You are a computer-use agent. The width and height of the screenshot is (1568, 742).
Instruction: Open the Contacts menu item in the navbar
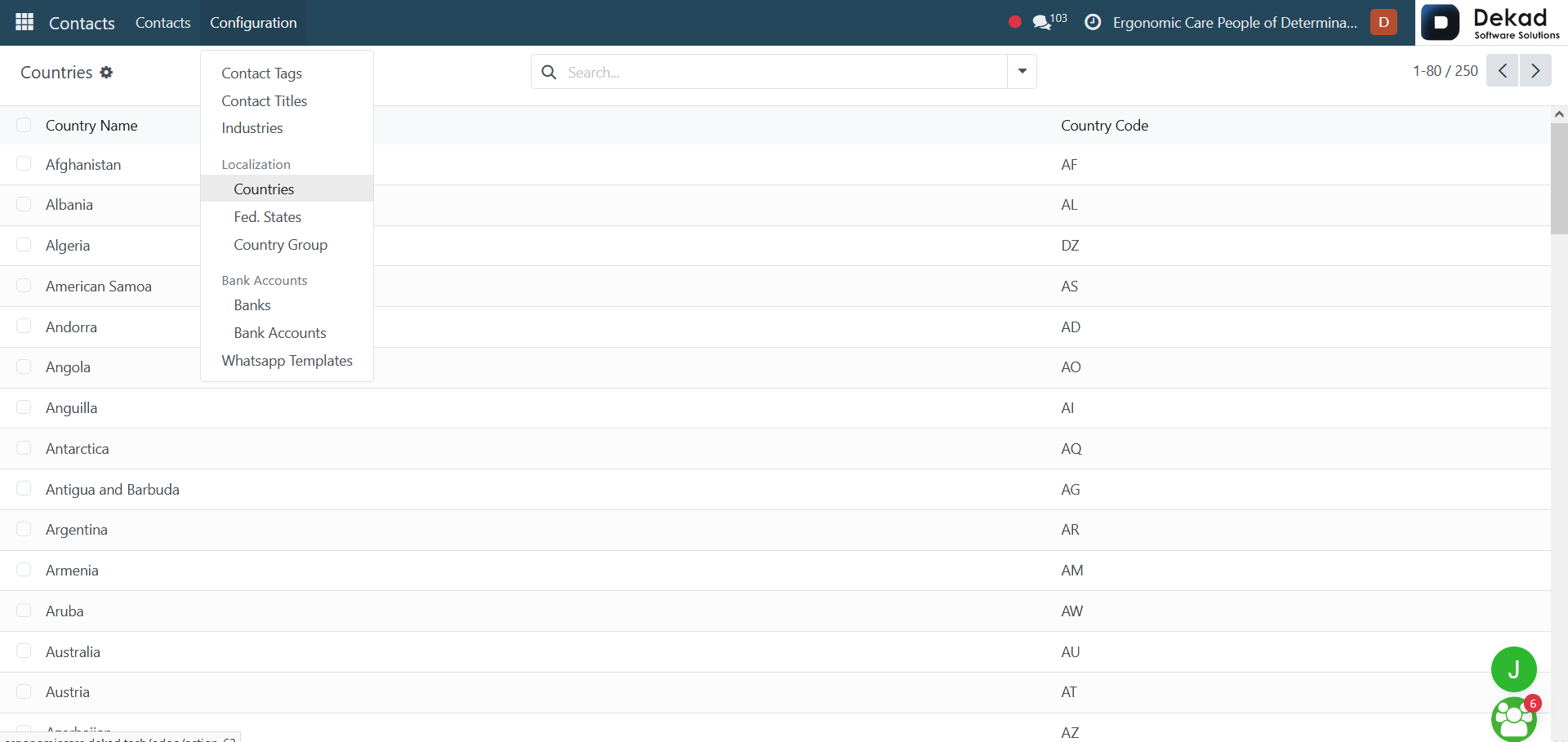pyautogui.click(x=163, y=22)
